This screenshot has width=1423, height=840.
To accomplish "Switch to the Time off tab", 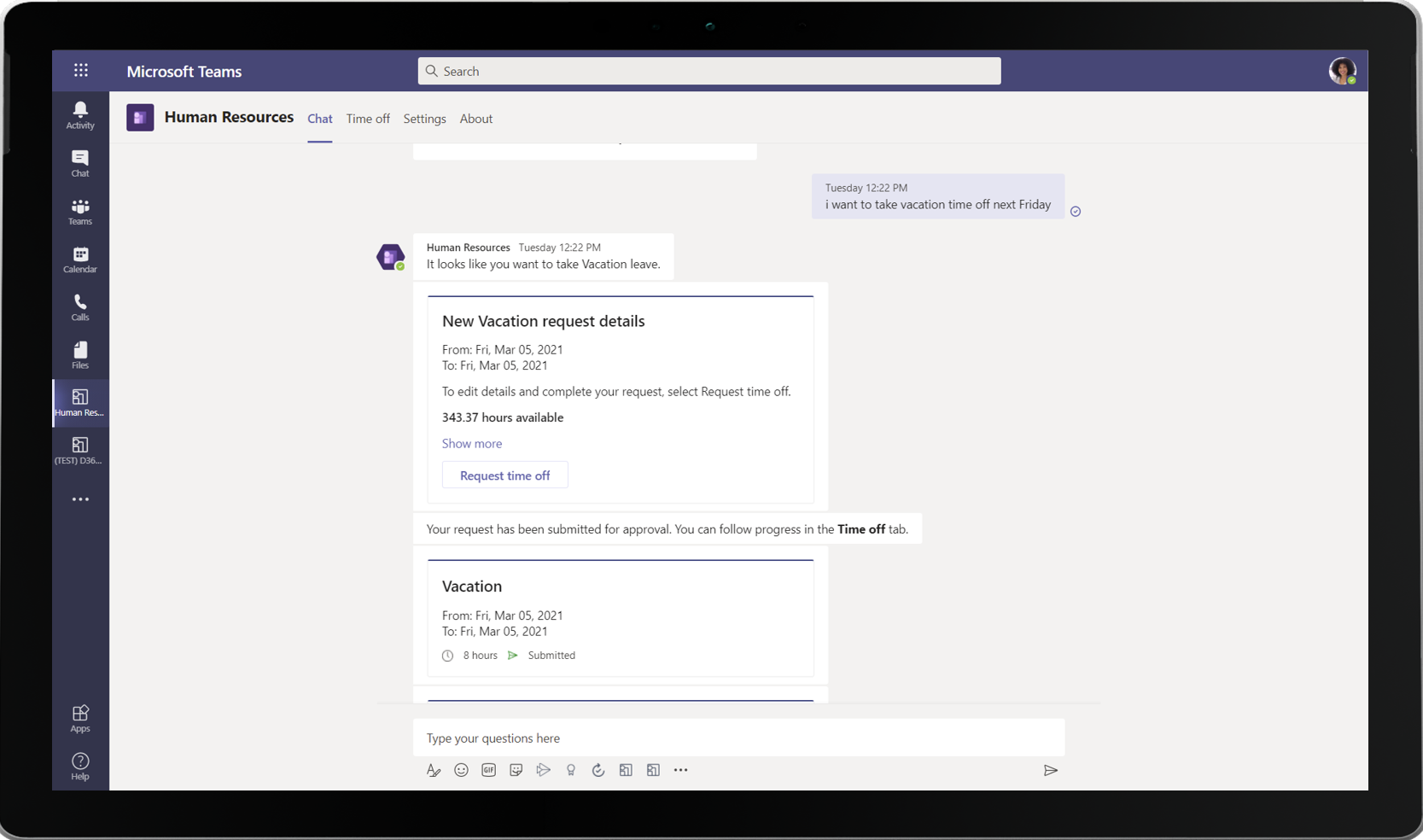I will click(x=367, y=119).
